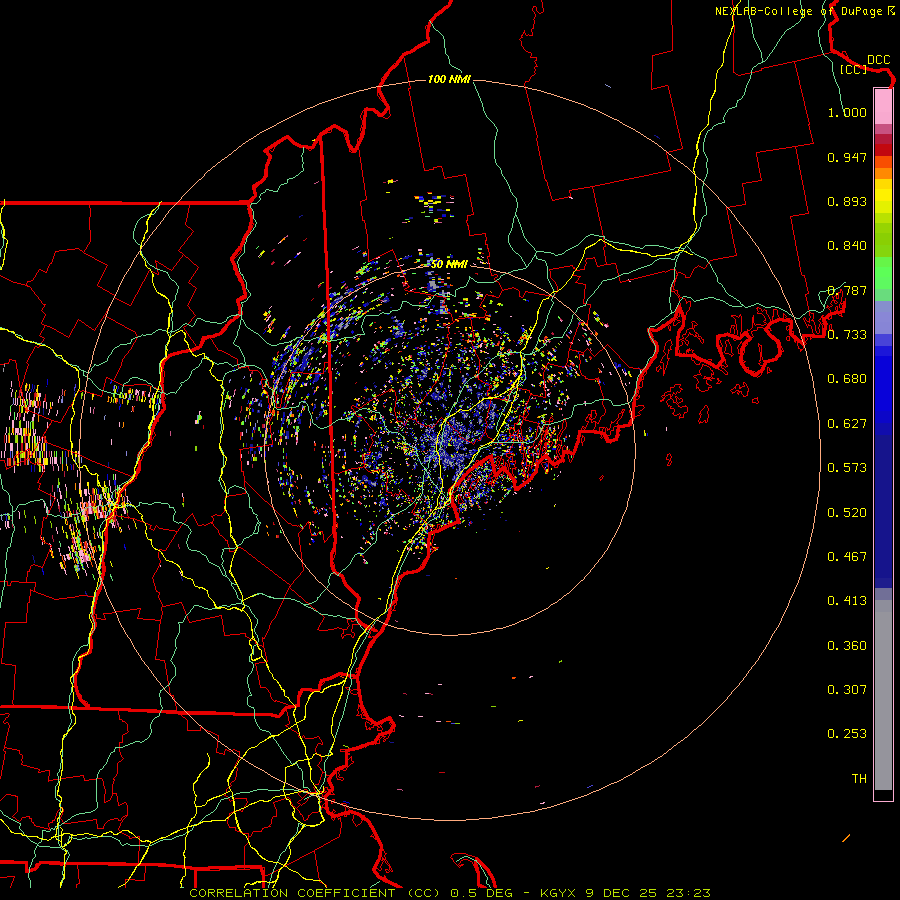Viewport: 900px width, 900px height.
Task: Click the 0.947 scale value
Action: tap(847, 157)
